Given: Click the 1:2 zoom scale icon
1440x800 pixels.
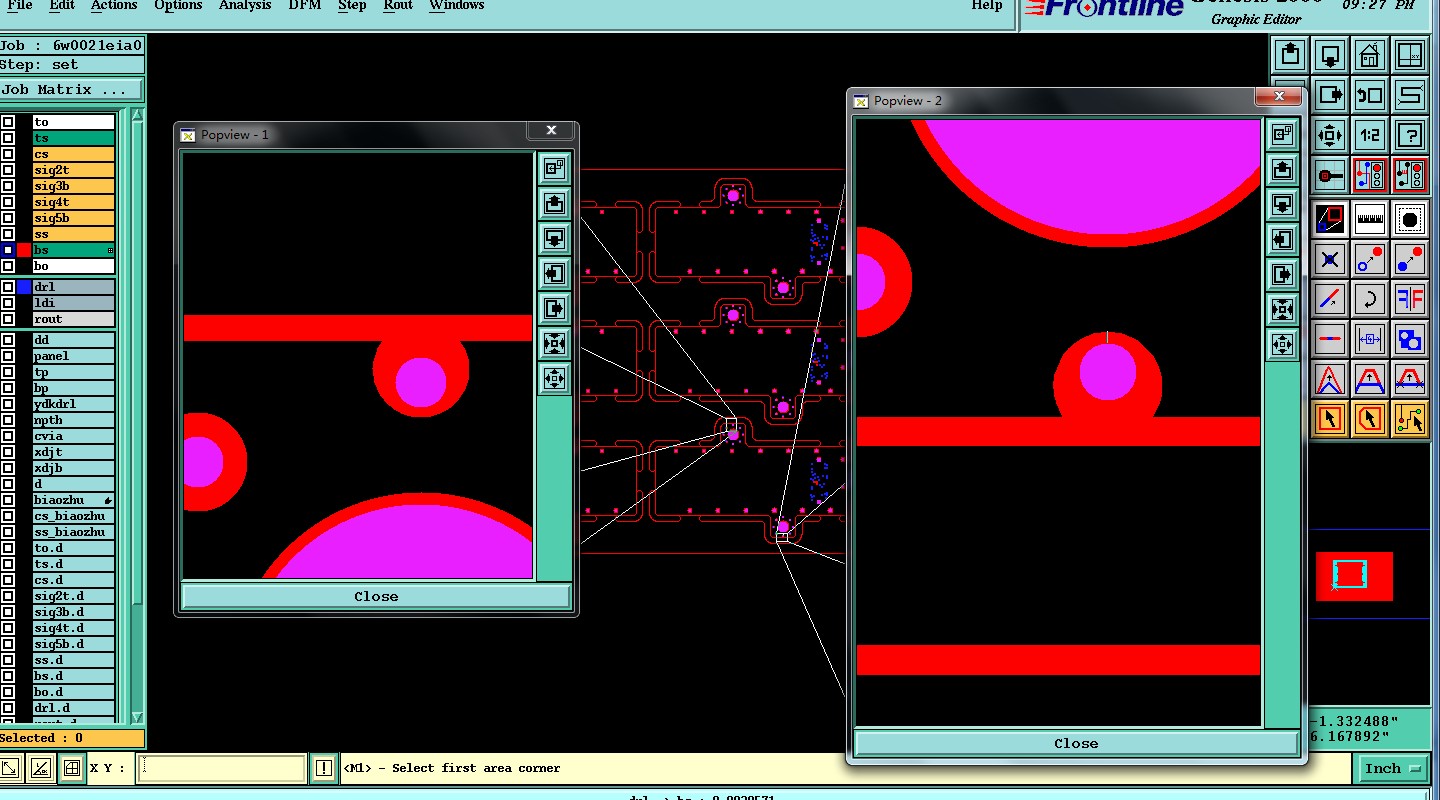Looking at the screenshot, I should [1369, 135].
